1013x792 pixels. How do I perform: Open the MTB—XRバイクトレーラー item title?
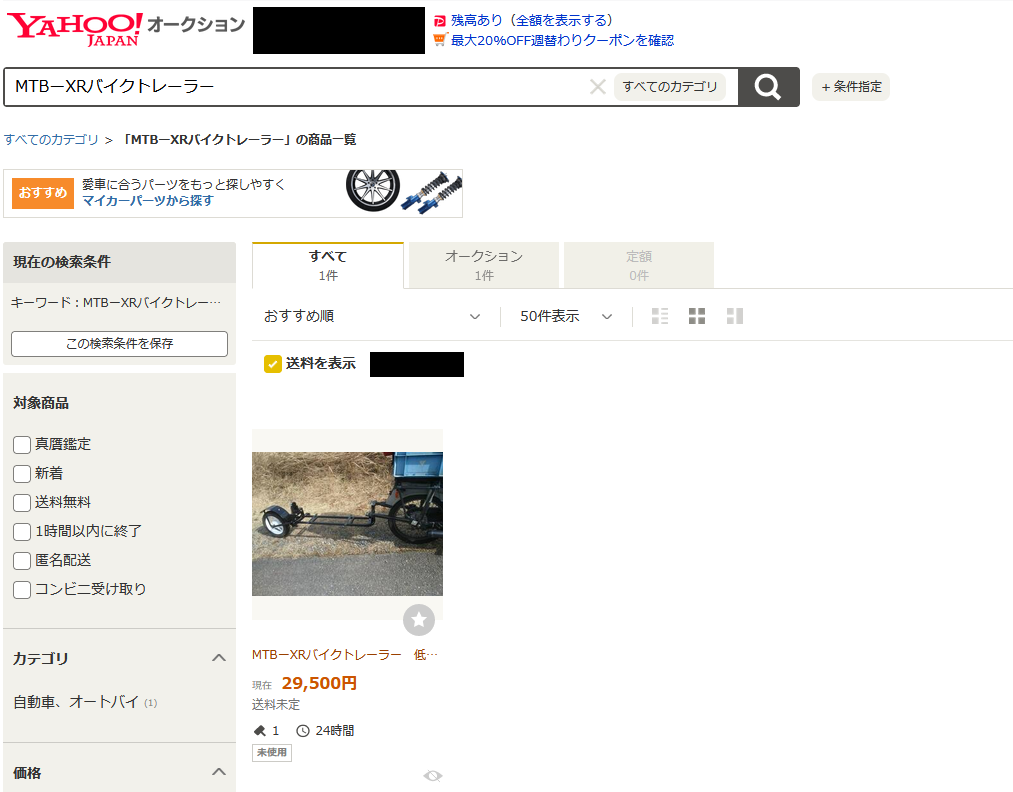(x=344, y=655)
